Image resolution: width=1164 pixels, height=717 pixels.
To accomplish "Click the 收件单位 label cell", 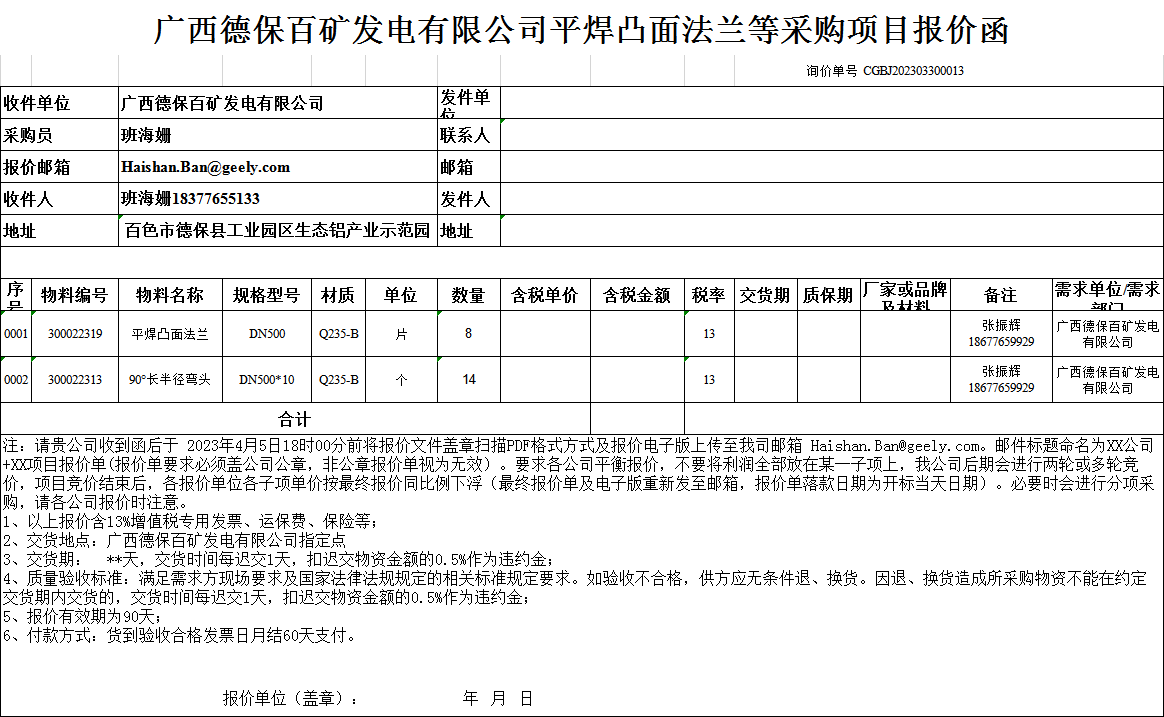I will (59, 102).
